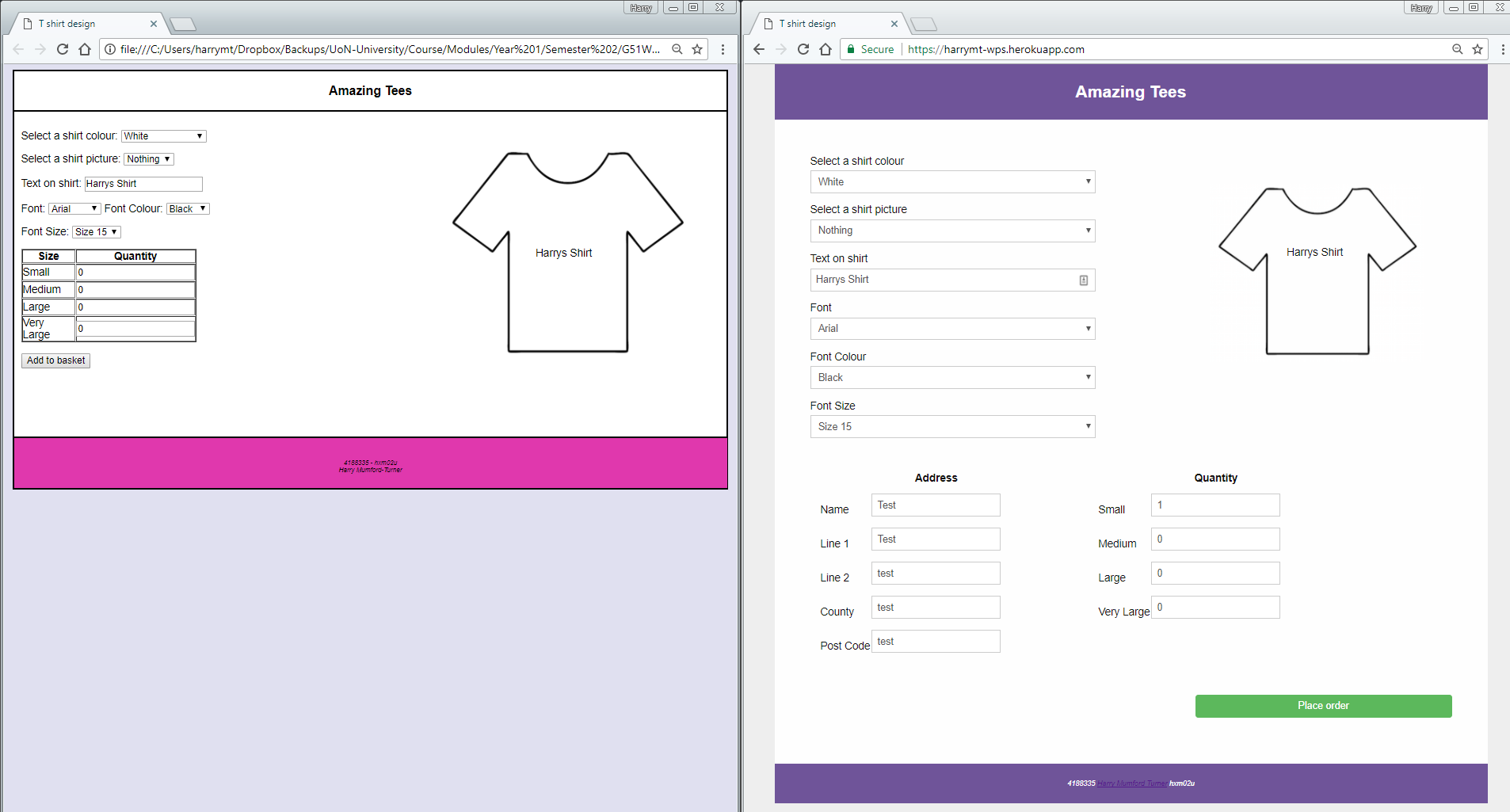
Task: Click Post Code address field
Action: coord(936,642)
